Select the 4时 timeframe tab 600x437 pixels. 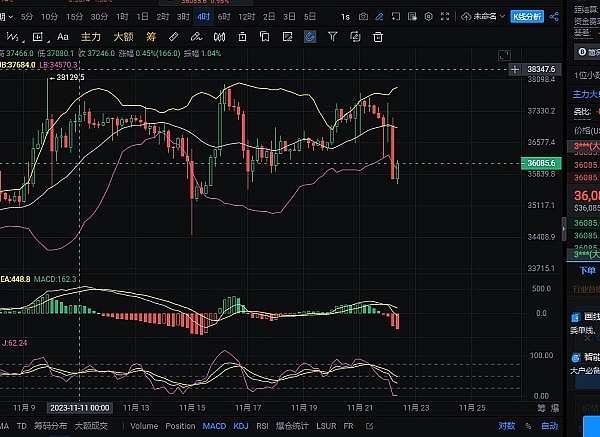204,17
